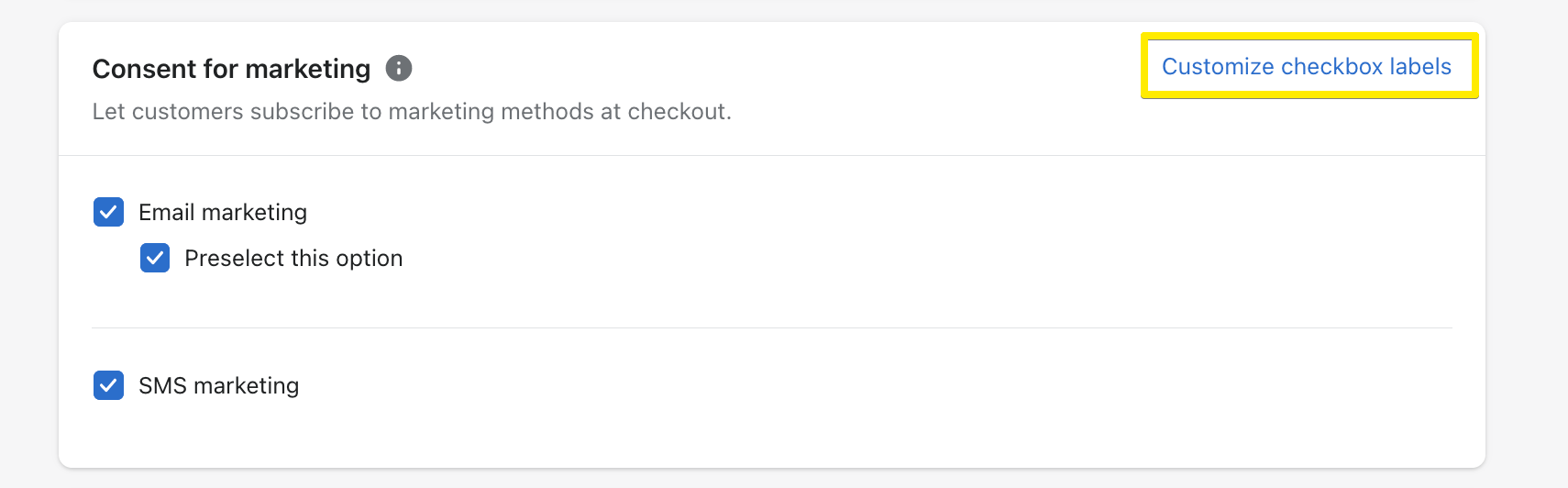Click the info icon beside Consent for marketing
This screenshot has width=1568, height=488.
pyautogui.click(x=398, y=68)
